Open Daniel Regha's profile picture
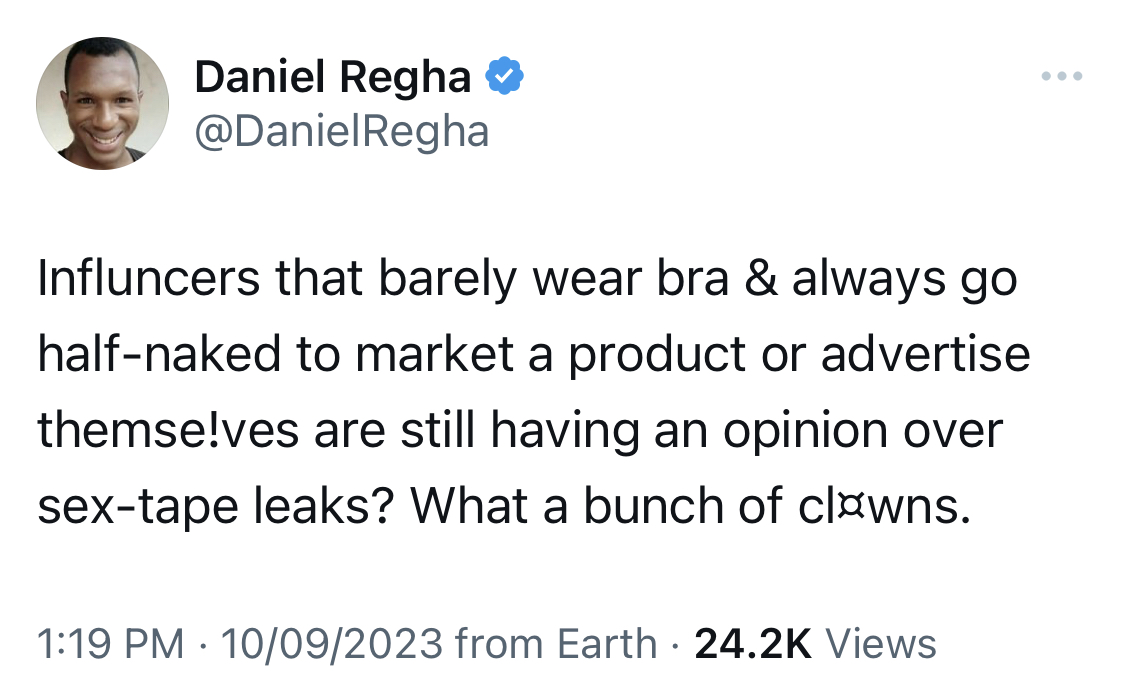The height and width of the screenshot is (693, 1125). (x=103, y=103)
